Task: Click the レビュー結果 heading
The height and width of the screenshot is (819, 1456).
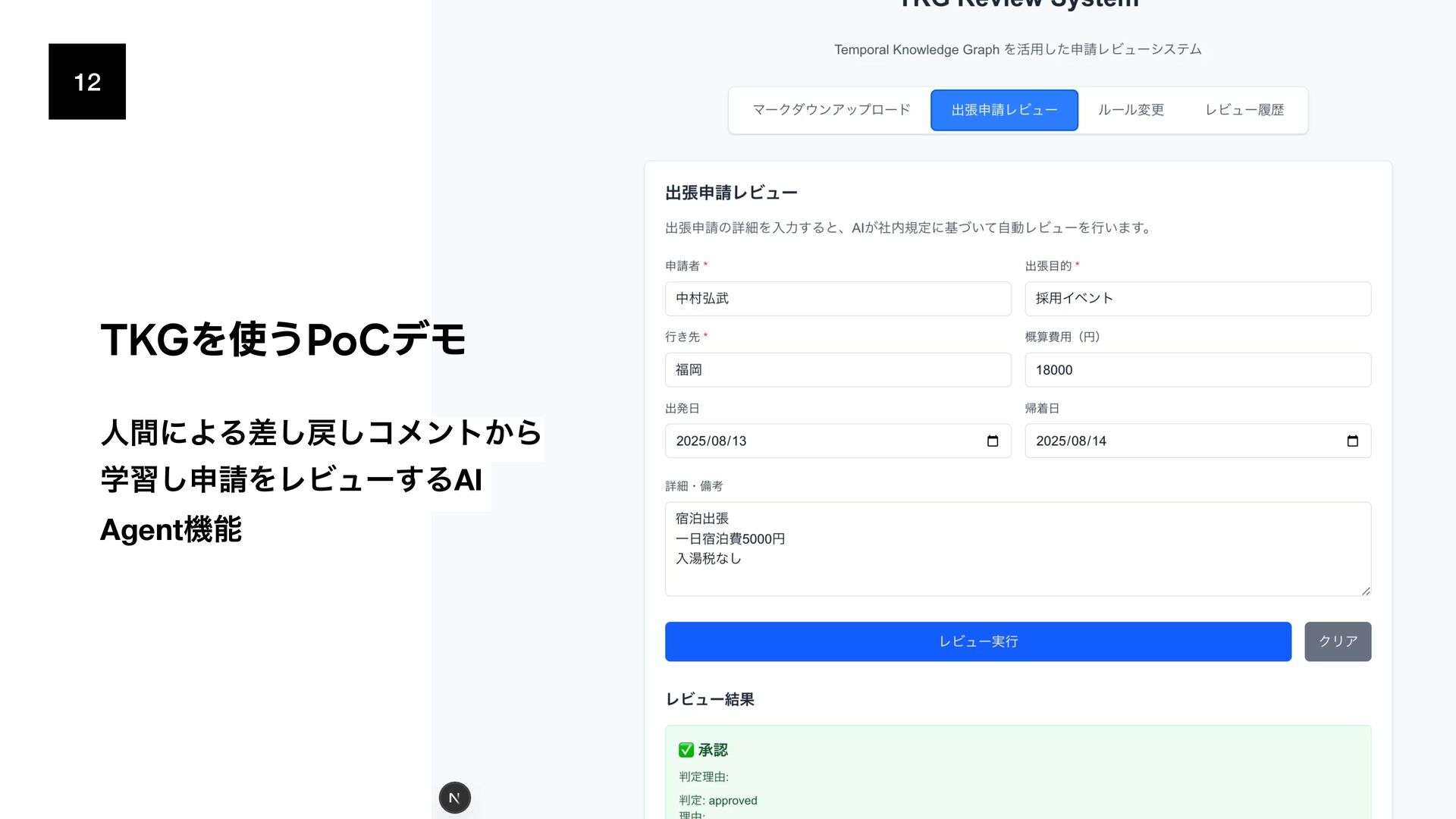Action: pyautogui.click(x=709, y=699)
